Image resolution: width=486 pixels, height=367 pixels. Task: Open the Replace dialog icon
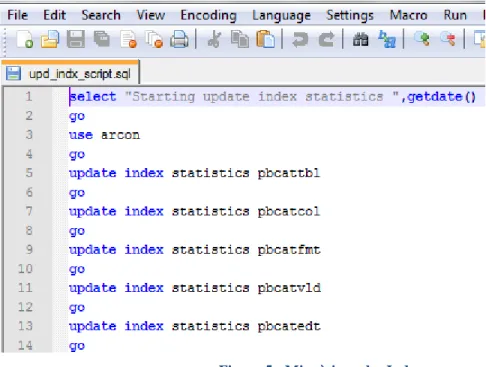387,39
